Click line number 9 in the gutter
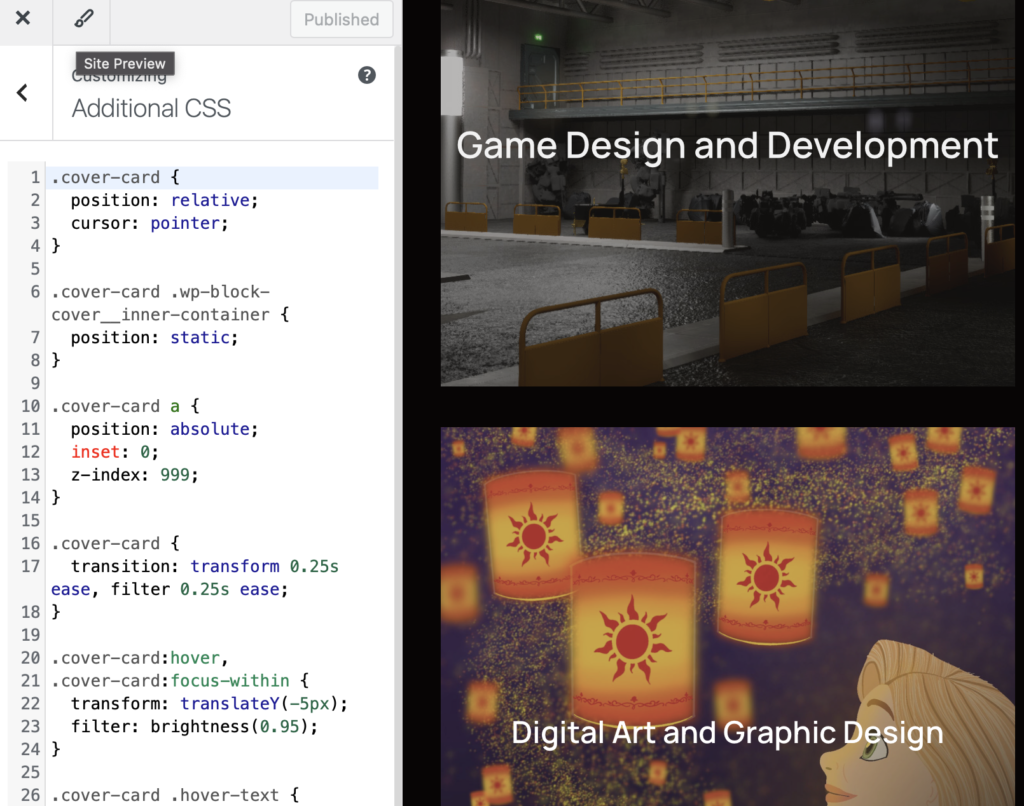This screenshot has height=806, width=1024. click(x=35, y=383)
